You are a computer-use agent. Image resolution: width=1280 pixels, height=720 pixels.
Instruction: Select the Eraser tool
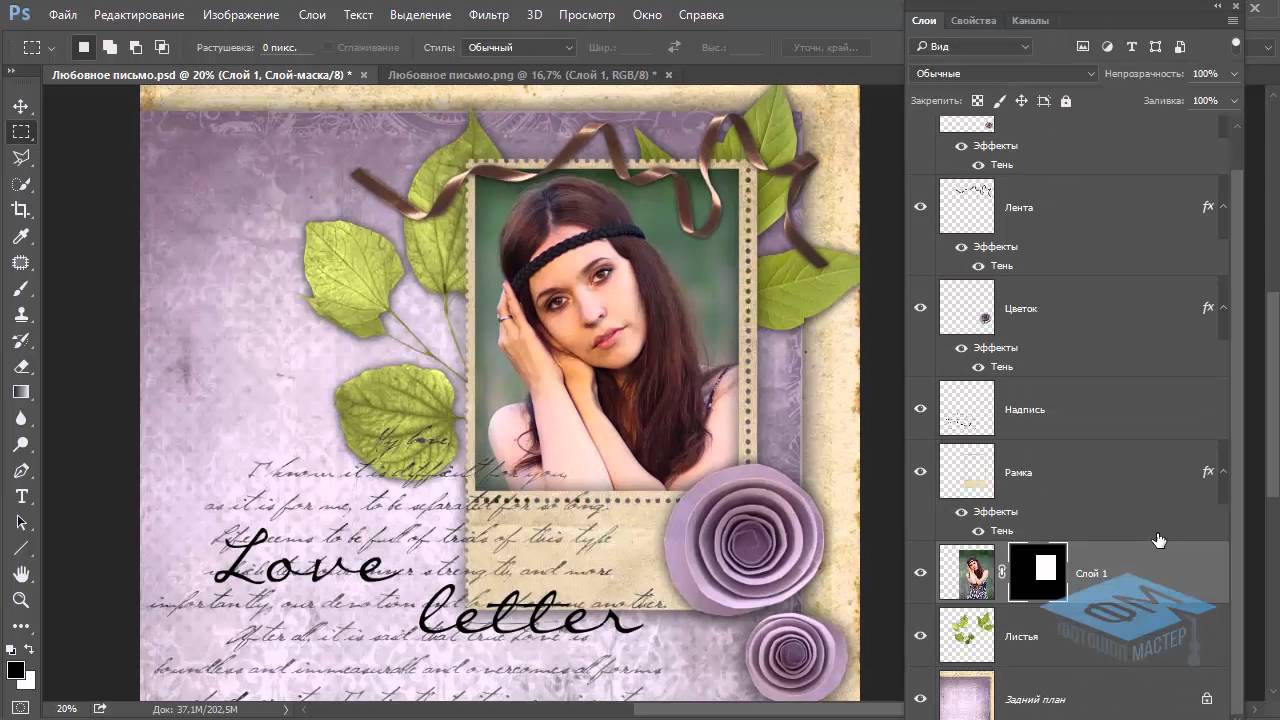21,366
